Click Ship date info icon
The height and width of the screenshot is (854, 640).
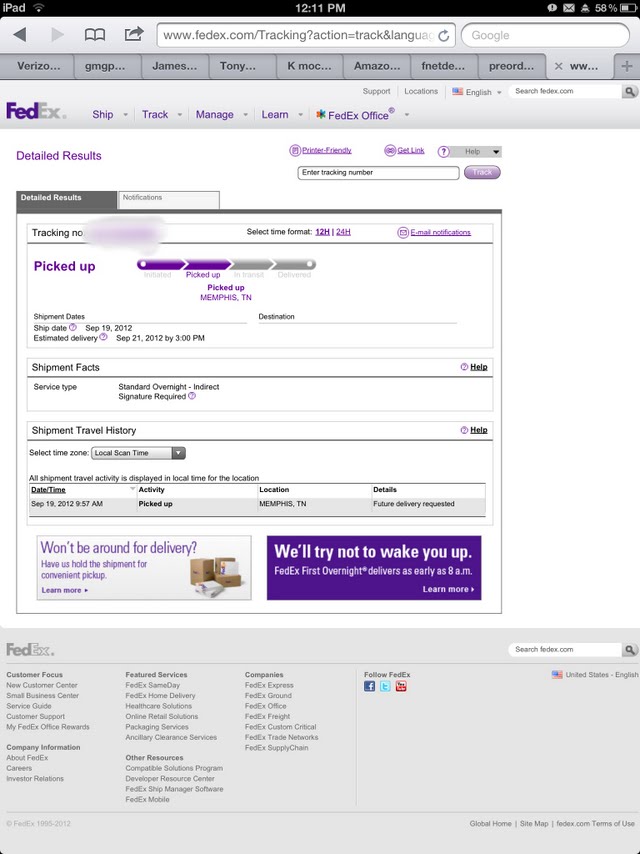click(x=73, y=327)
